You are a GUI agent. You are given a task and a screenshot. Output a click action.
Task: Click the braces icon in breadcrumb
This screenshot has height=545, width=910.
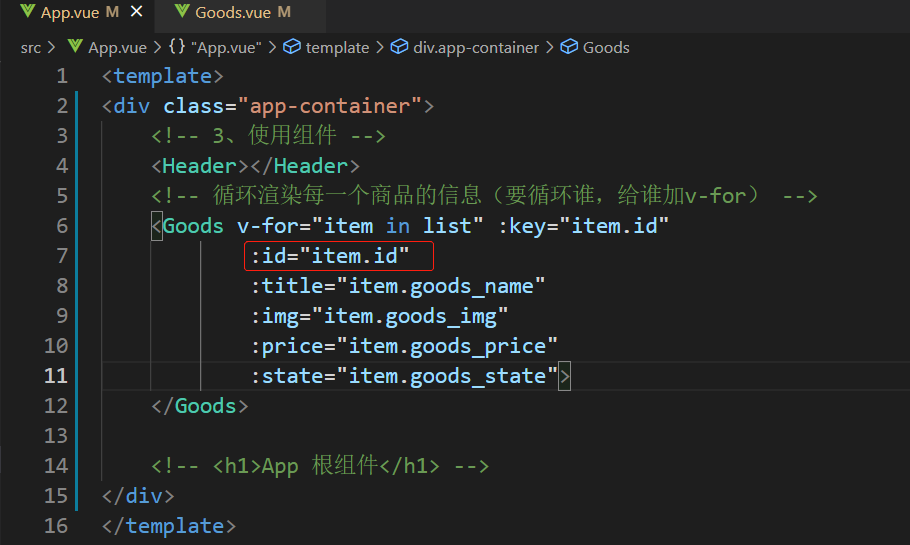tap(177, 46)
